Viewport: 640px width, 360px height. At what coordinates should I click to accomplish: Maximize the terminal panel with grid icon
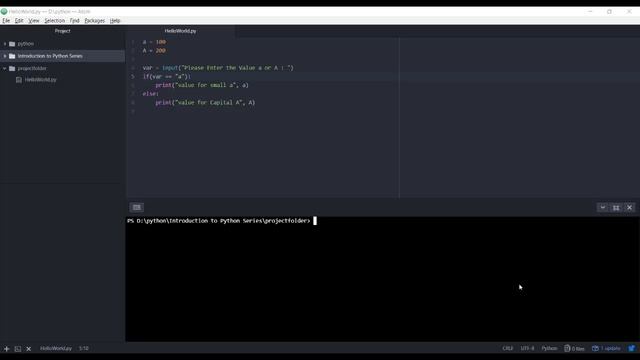[616, 207]
